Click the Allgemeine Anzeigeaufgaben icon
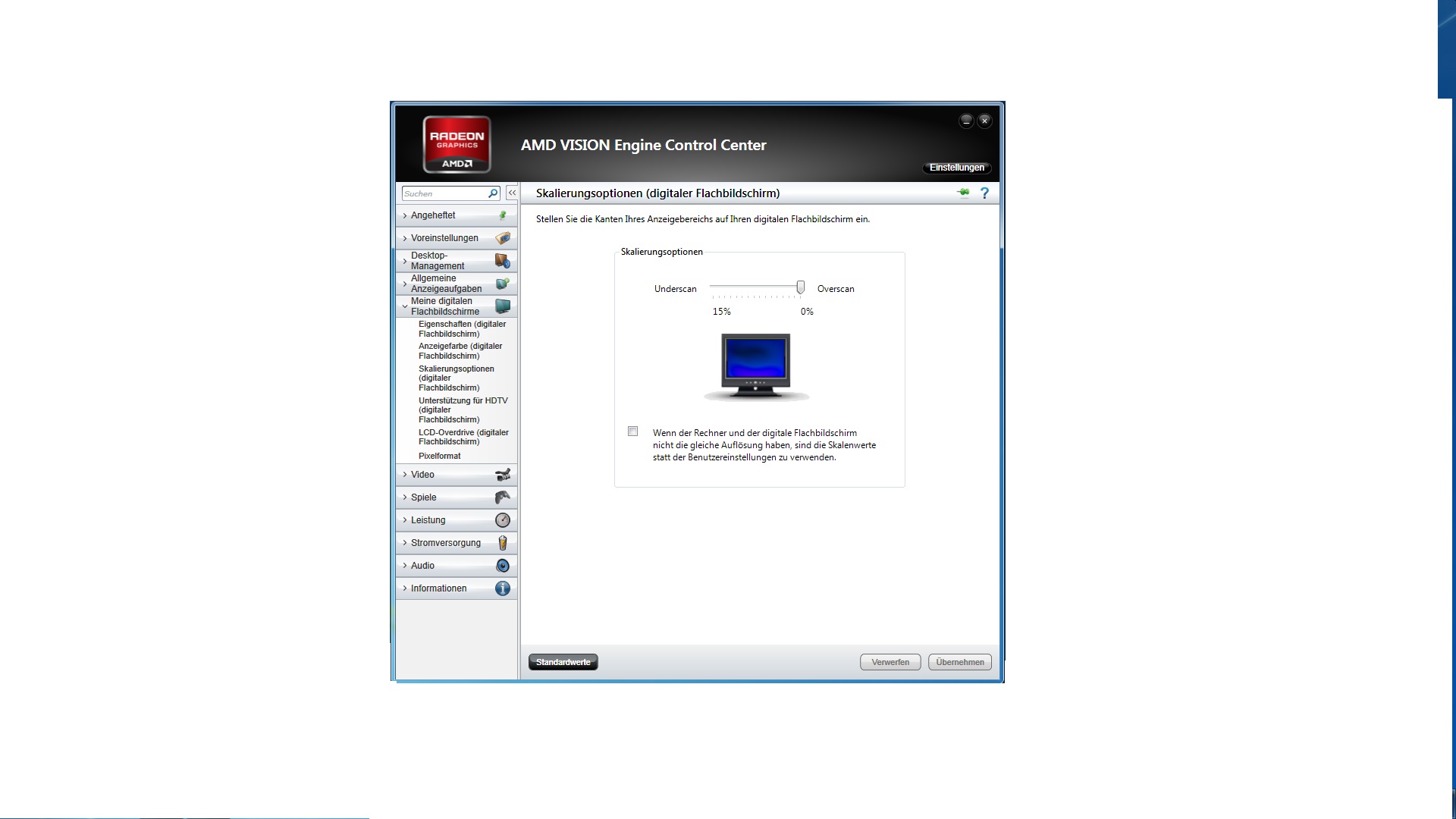Viewport: 1456px width, 819px height. [x=502, y=284]
